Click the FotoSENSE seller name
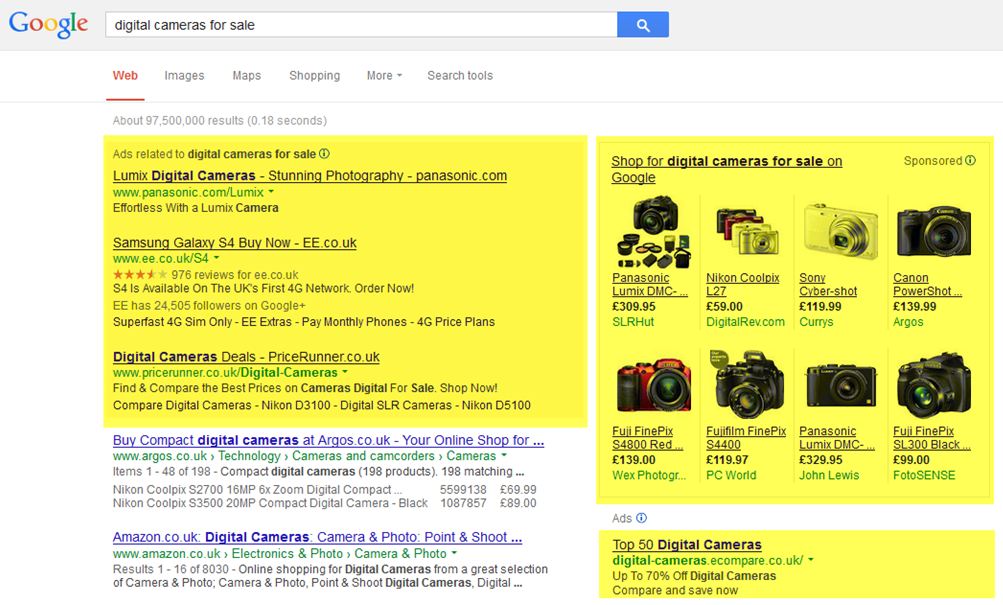This screenshot has height=605, width=1003. tap(924, 475)
